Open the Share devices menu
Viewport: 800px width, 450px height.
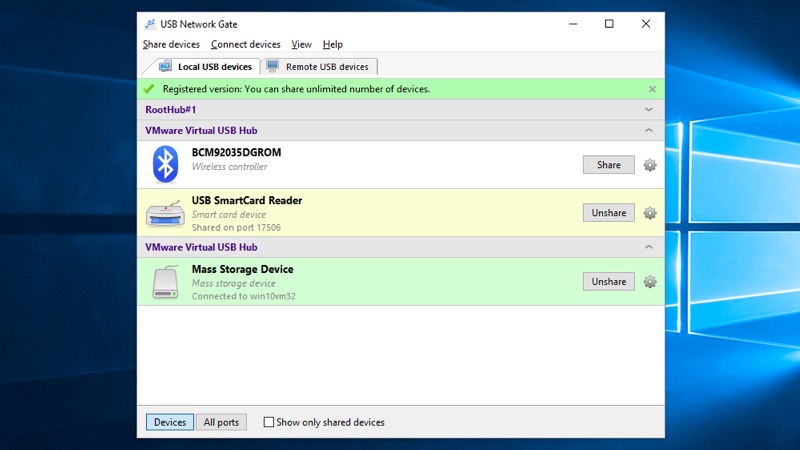pos(171,44)
